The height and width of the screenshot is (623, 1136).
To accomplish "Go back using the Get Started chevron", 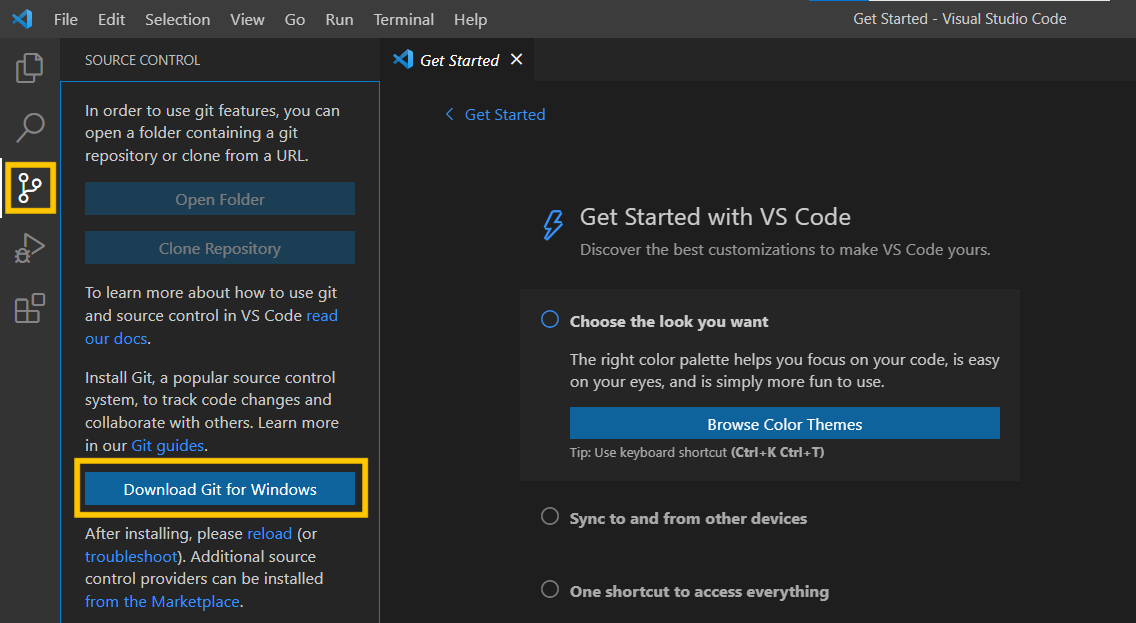I will pyautogui.click(x=449, y=114).
